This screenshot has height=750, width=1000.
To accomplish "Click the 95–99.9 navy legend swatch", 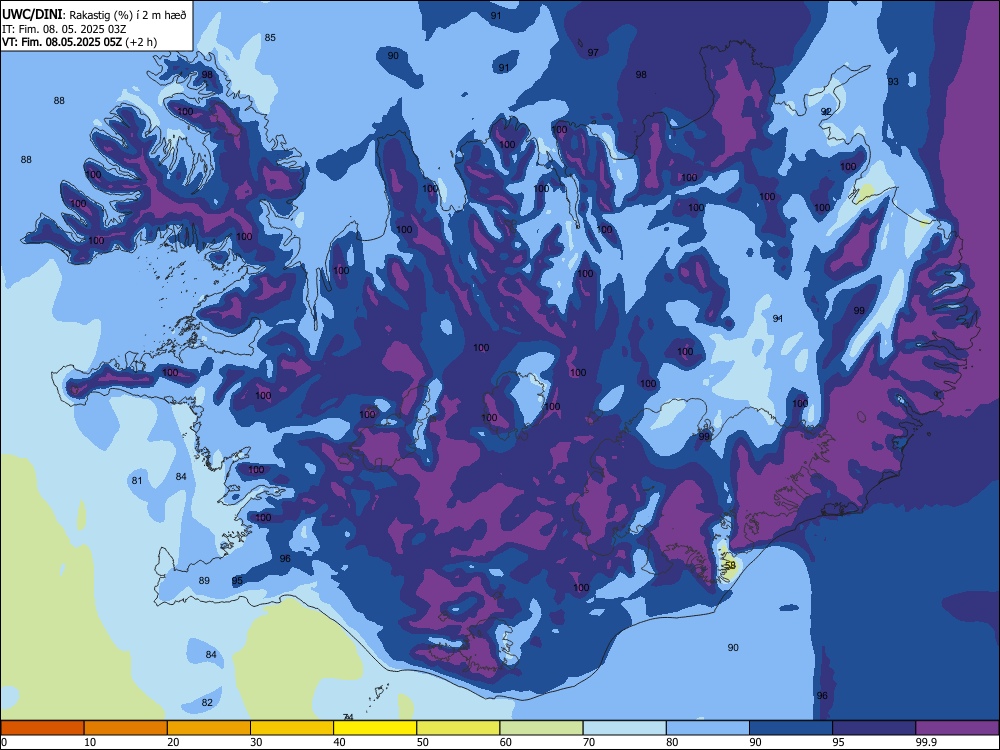I will click(x=874, y=728).
